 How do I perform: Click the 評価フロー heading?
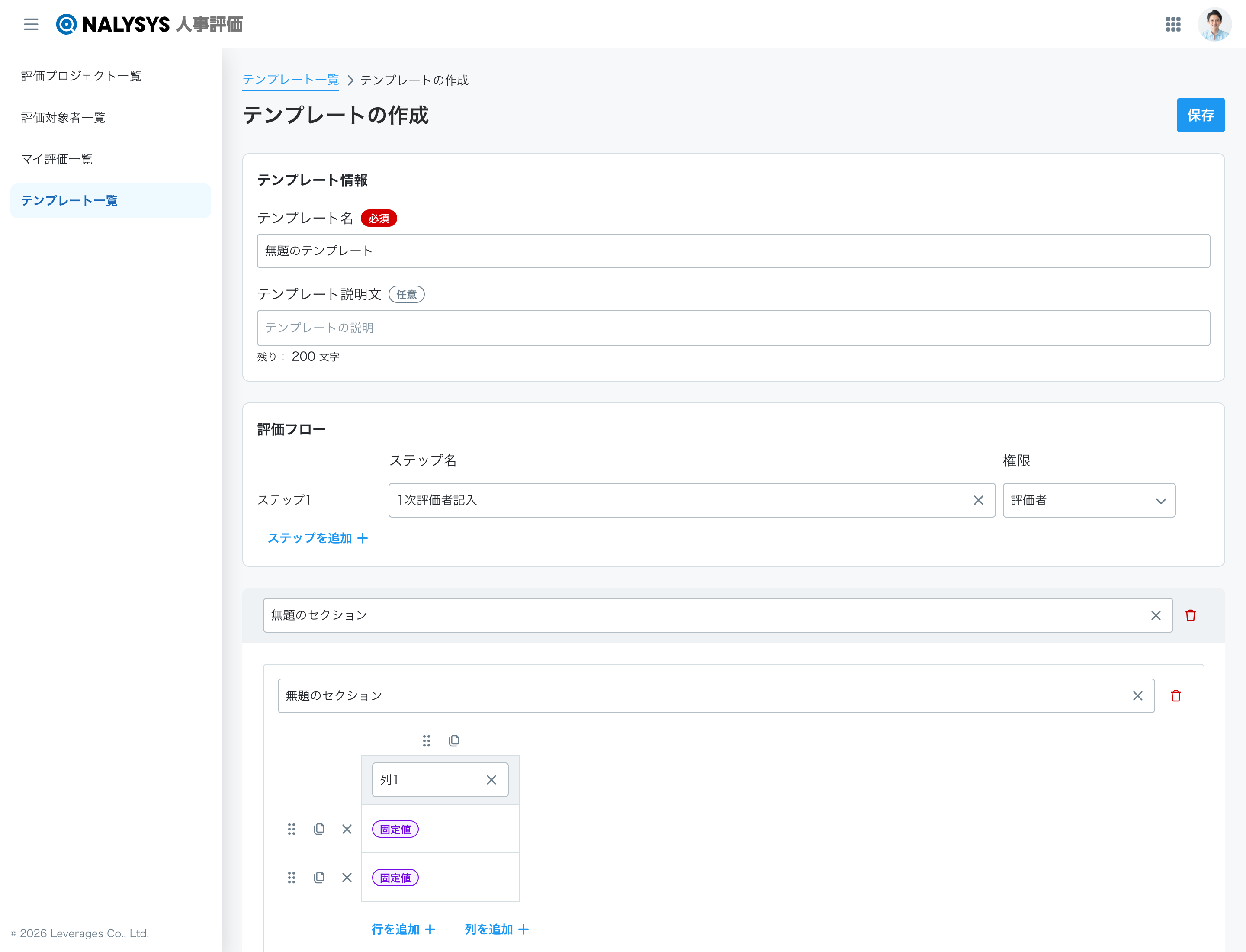click(x=291, y=430)
